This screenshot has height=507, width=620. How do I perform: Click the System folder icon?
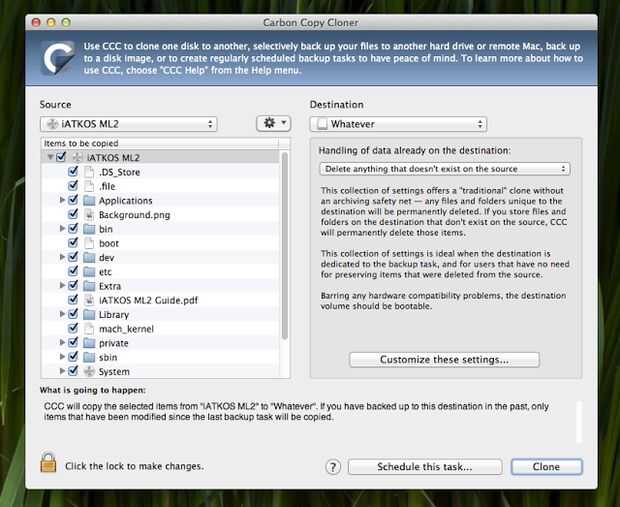tap(89, 371)
